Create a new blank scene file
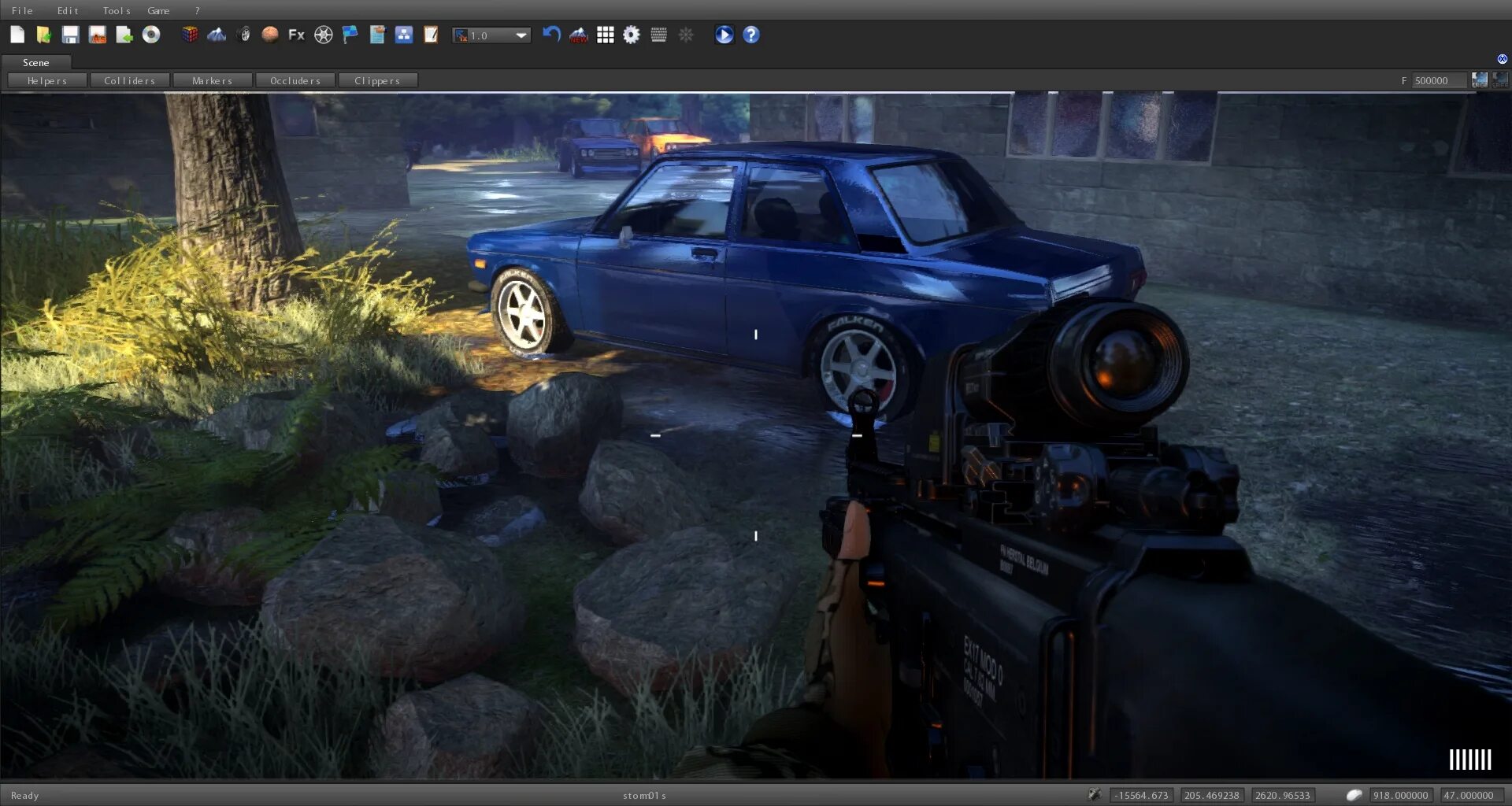1512x806 pixels. click(x=17, y=35)
